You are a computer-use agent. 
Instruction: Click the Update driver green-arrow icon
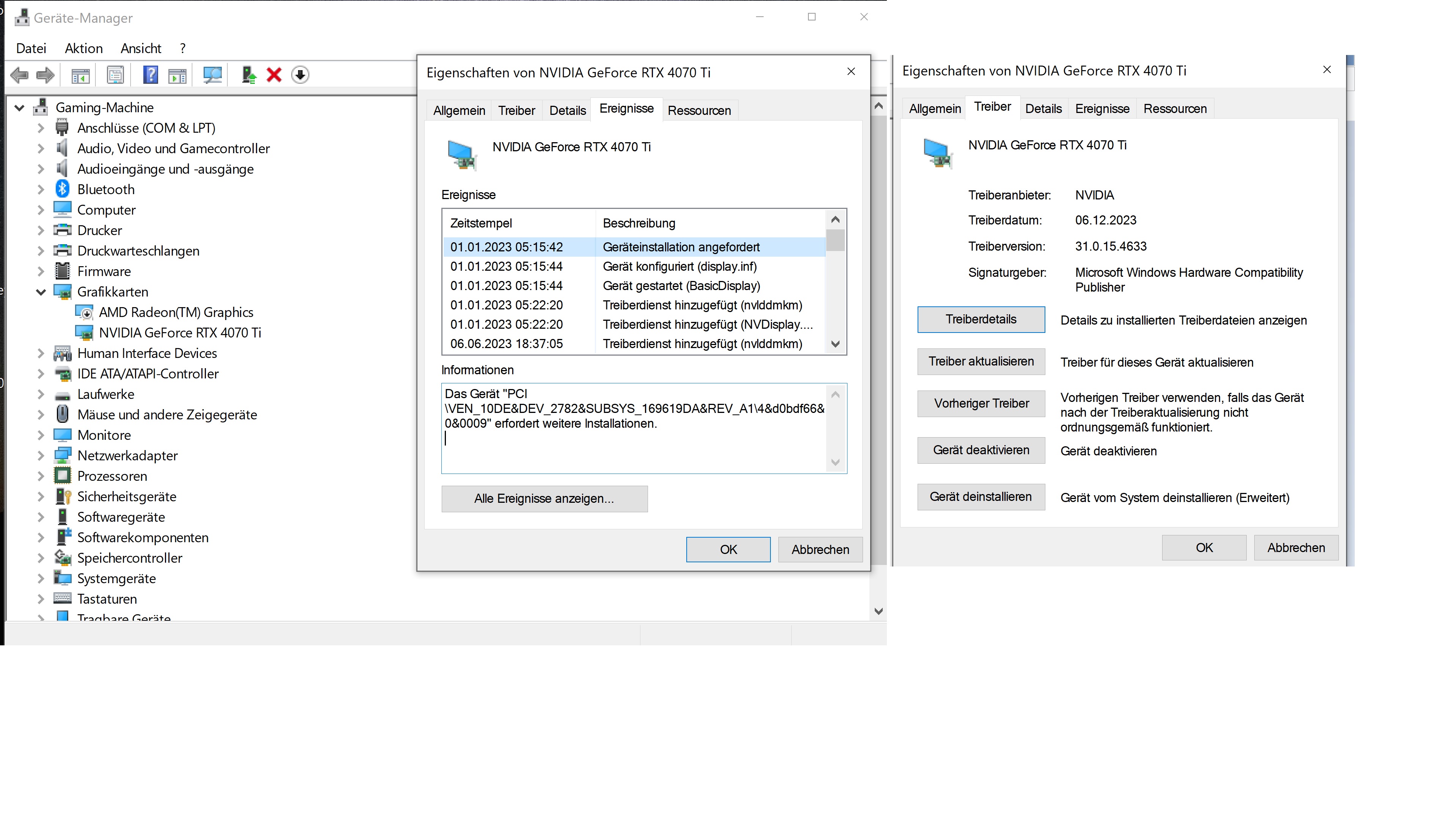249,75
